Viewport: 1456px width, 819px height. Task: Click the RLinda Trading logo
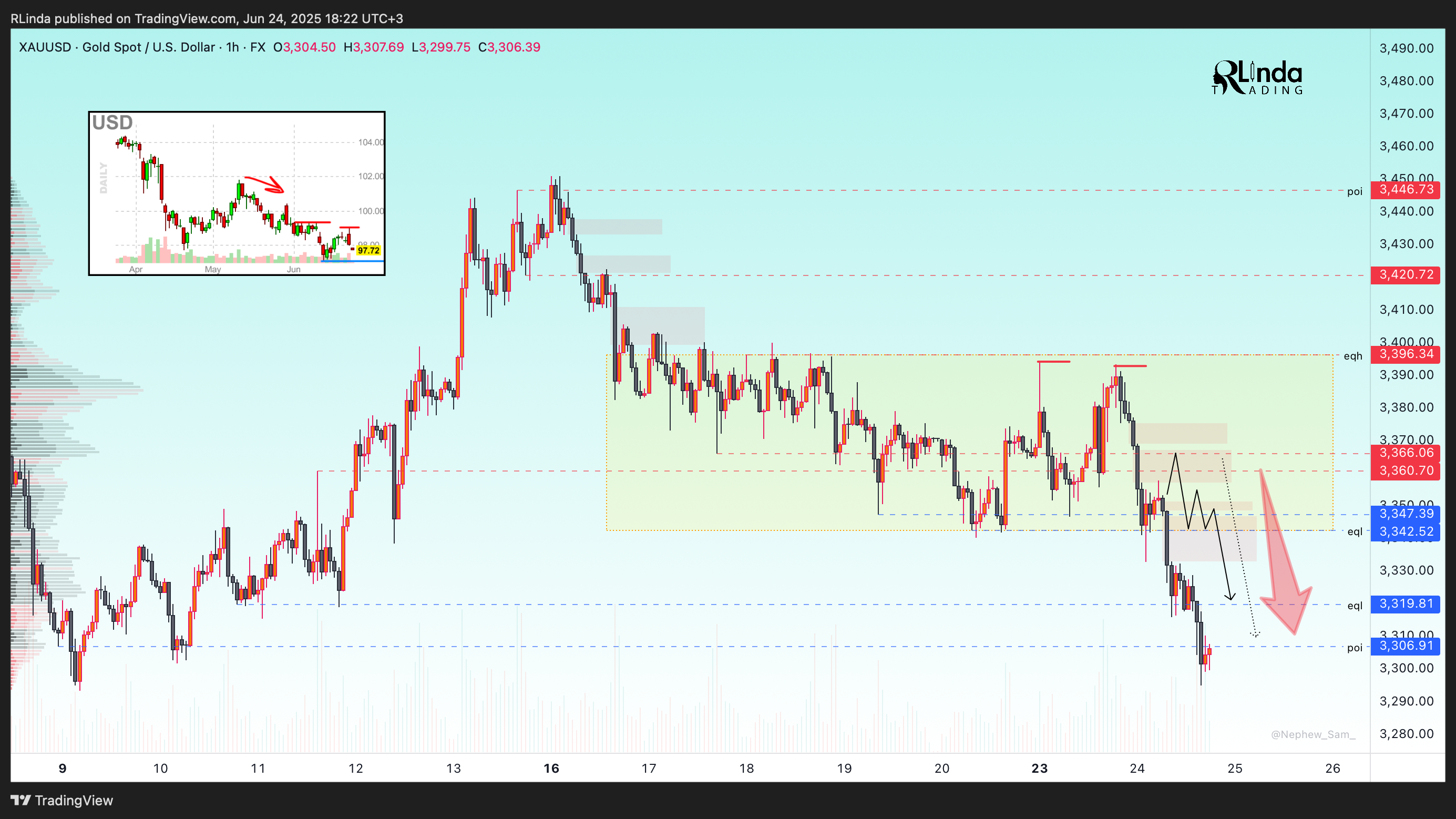[1257, 77]
